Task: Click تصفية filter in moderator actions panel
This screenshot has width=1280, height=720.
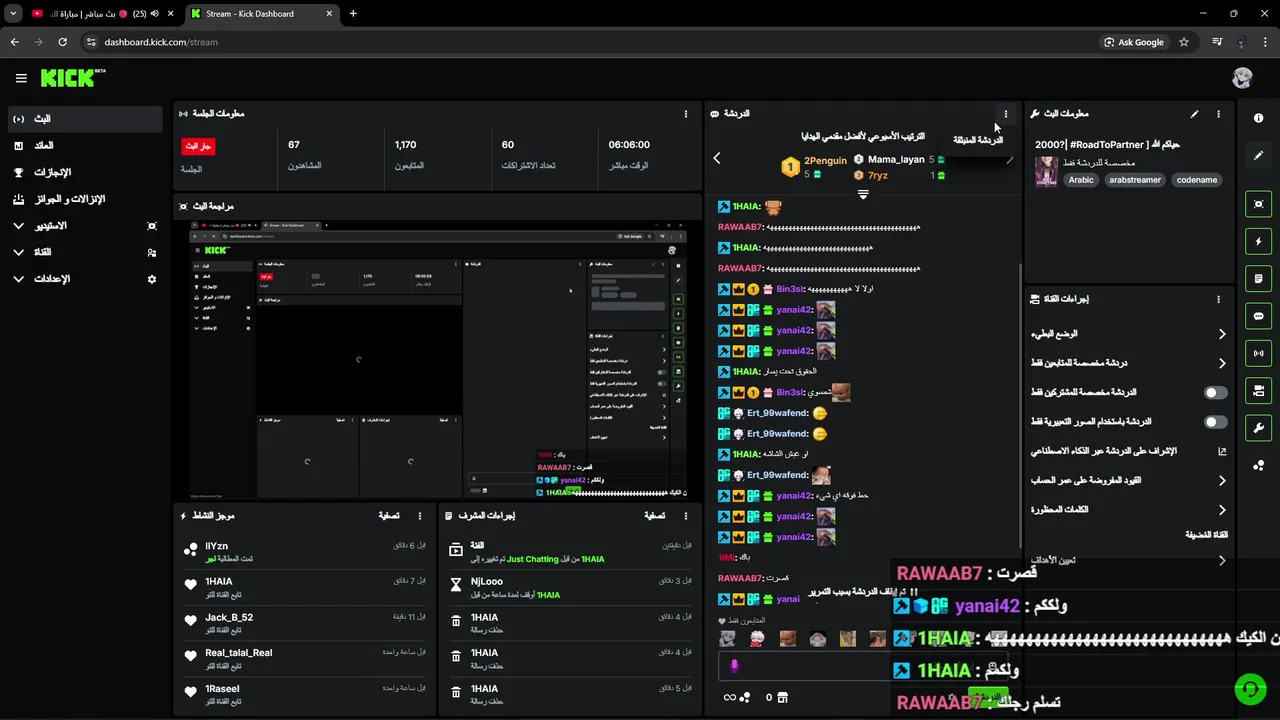Action: tap(654, 516)
